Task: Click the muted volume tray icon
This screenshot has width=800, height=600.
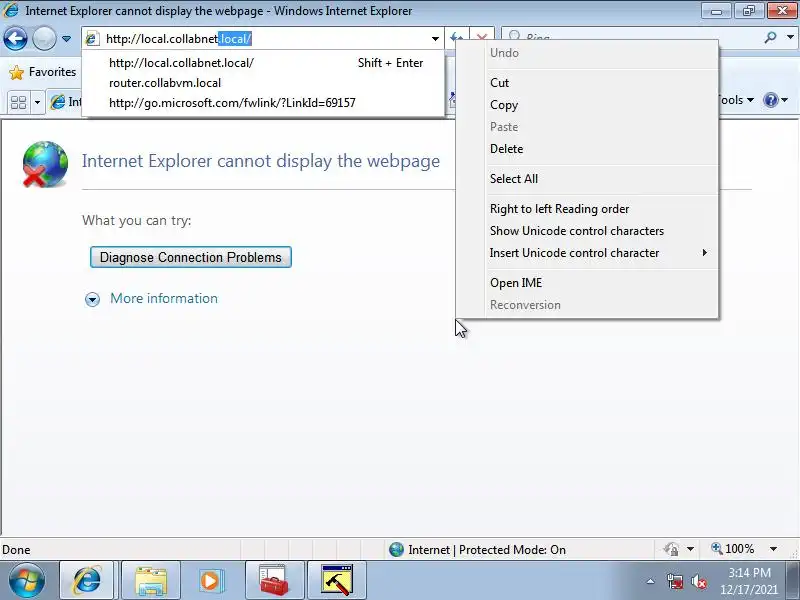Action: (x=698, y=581)
